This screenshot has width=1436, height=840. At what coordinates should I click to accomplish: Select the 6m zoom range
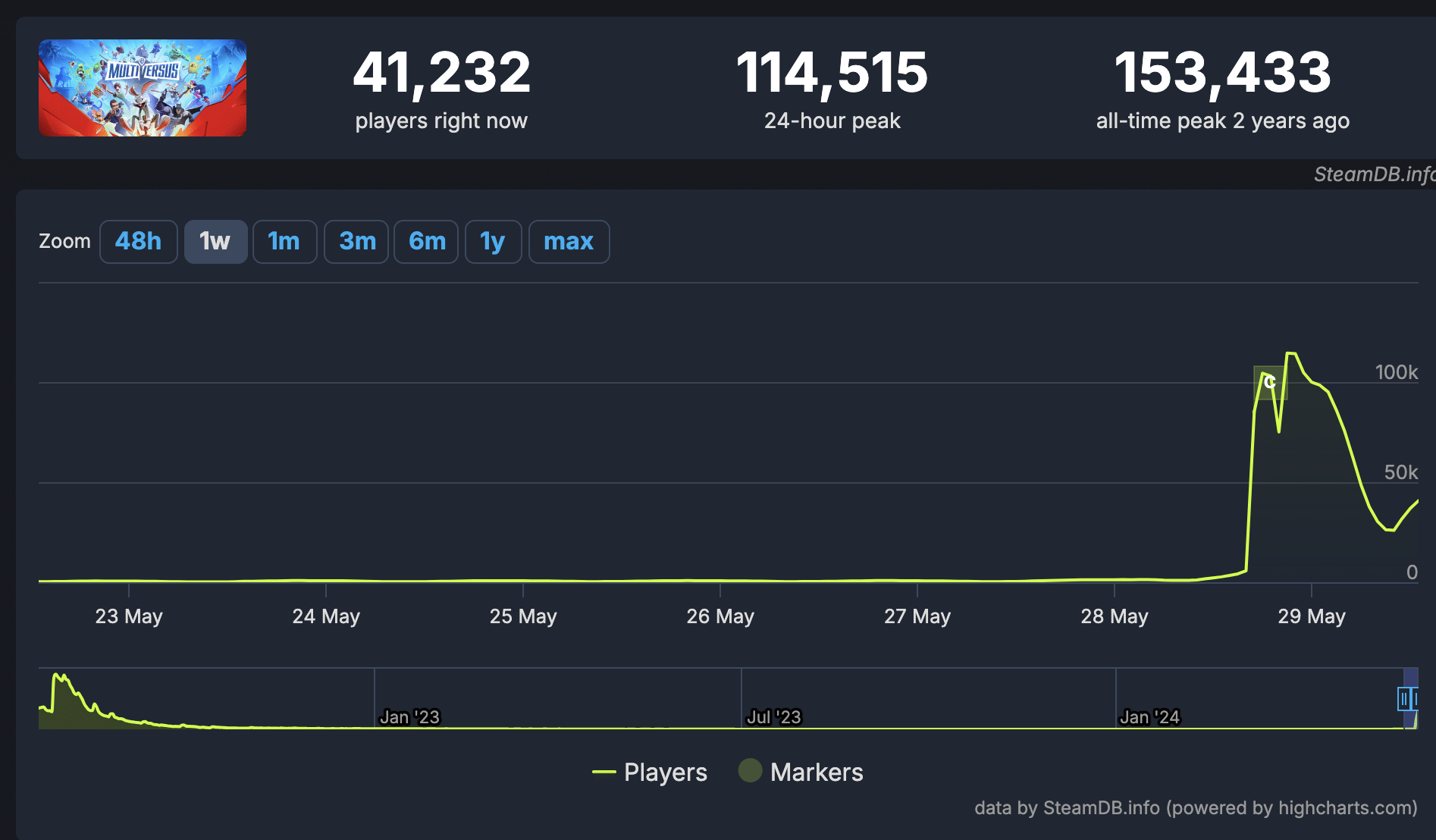(x=425, y=241)
